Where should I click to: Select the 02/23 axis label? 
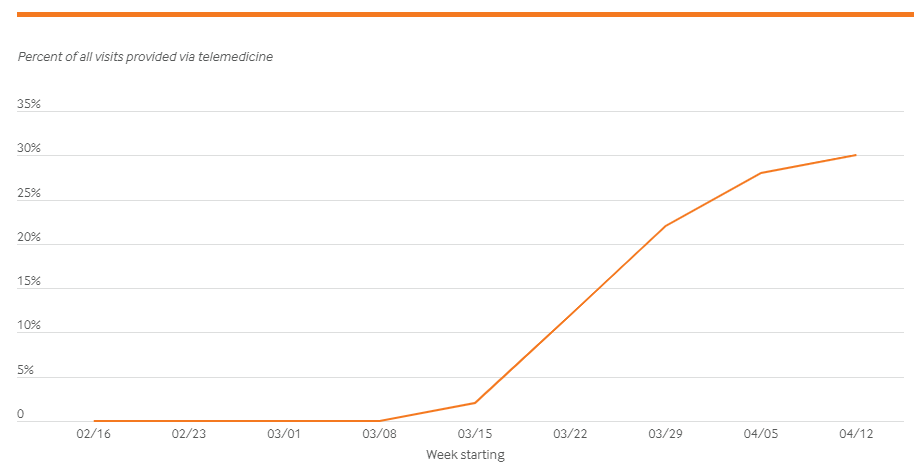click(x=189, y=434)
